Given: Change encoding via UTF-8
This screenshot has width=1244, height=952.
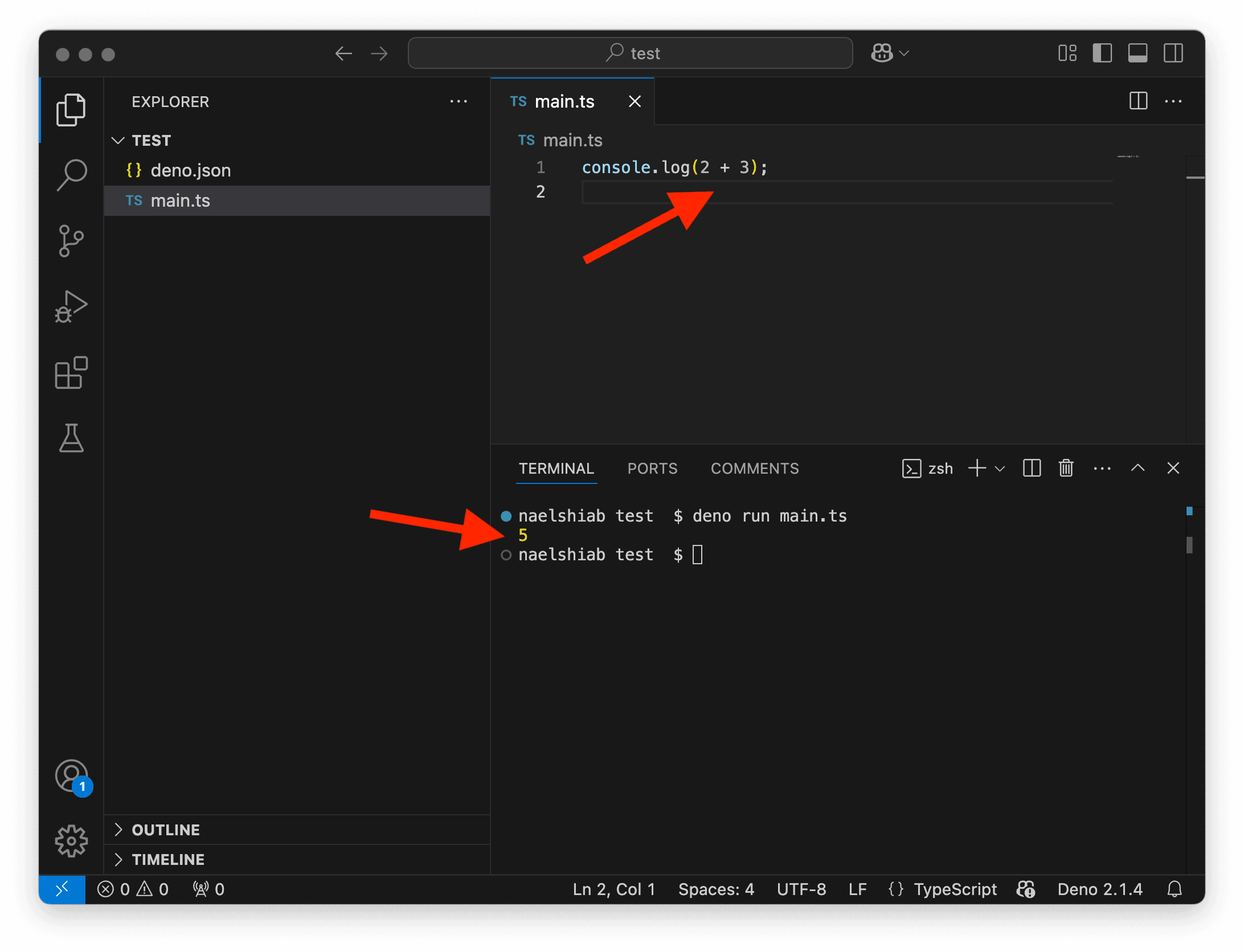Looking at the screenshot, I should pos(801,889).
